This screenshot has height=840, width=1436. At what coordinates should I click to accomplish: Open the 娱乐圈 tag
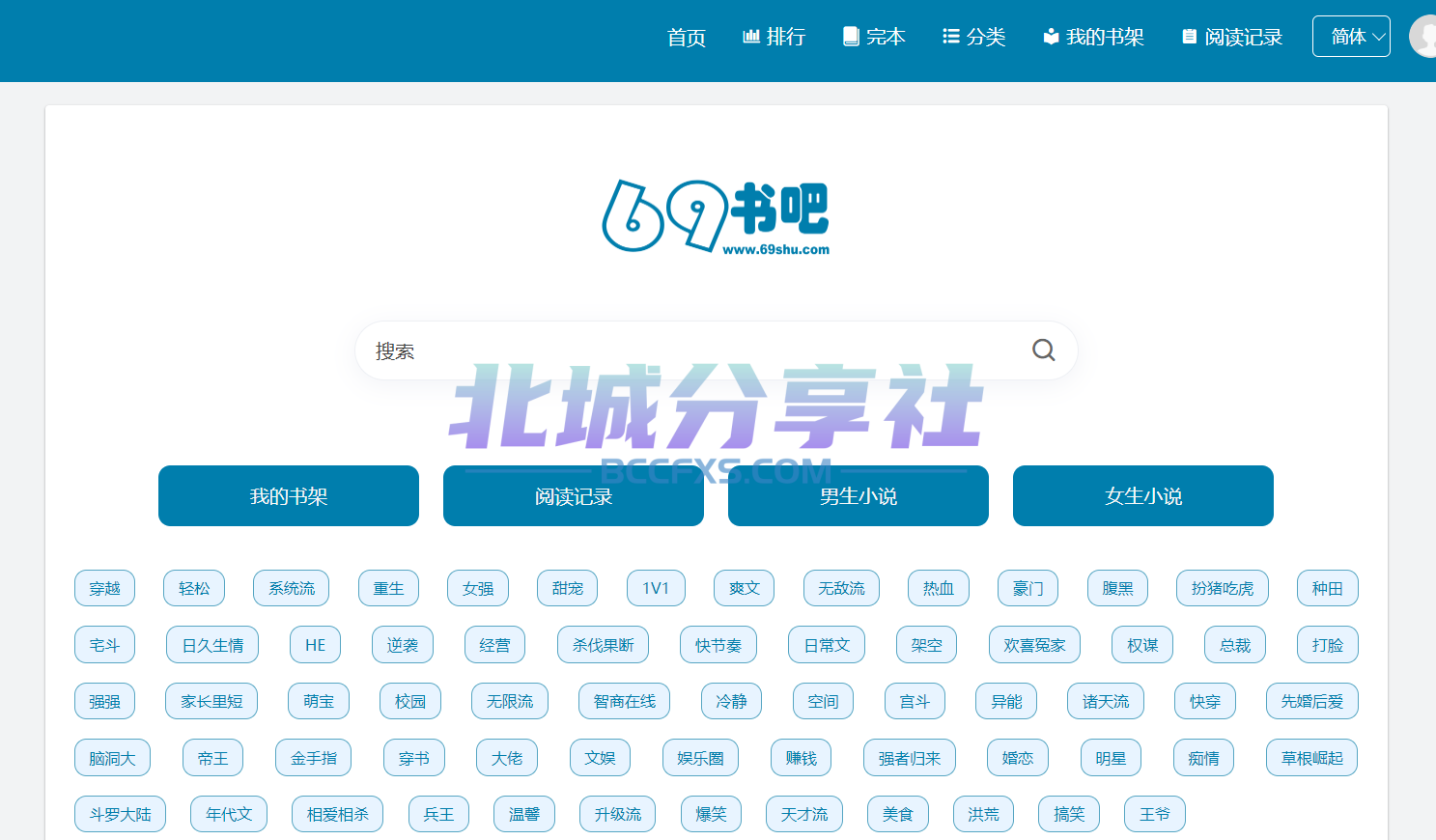700,758
